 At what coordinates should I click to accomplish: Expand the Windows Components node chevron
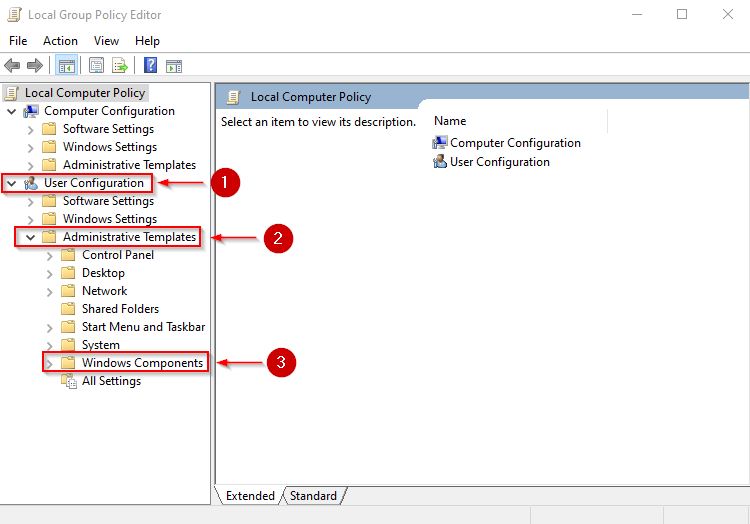click(x=50, y=364)
